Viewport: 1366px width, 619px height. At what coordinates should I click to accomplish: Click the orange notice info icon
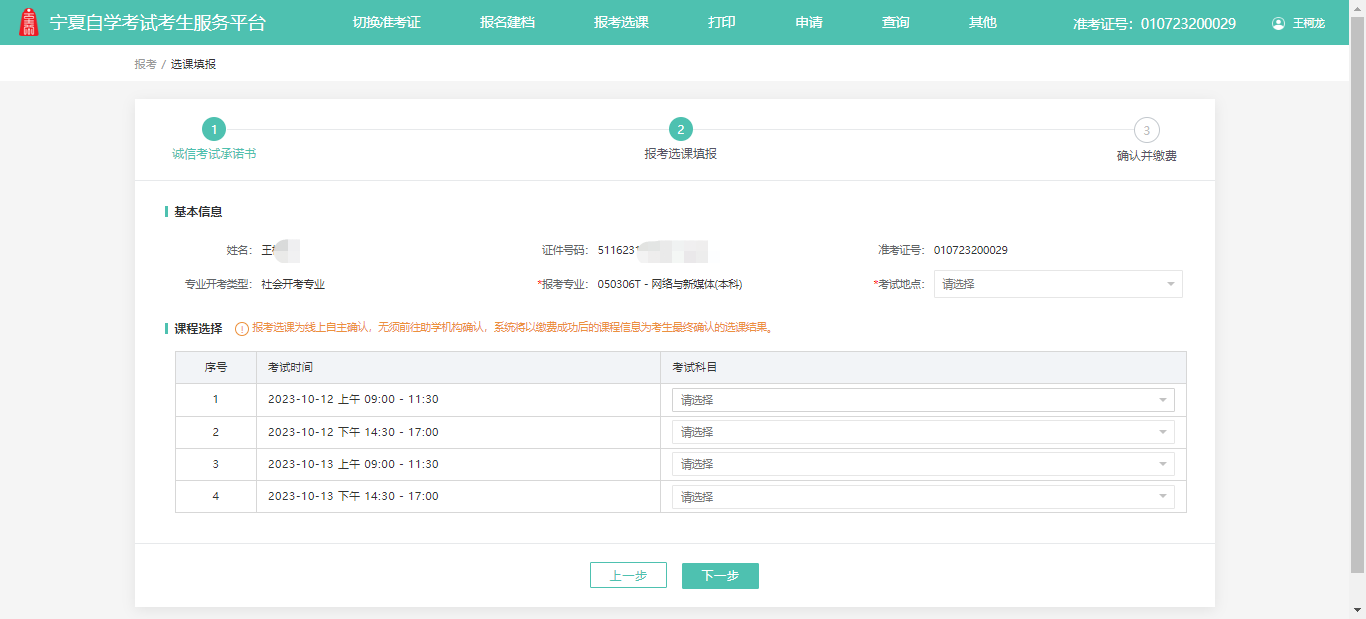241,328
